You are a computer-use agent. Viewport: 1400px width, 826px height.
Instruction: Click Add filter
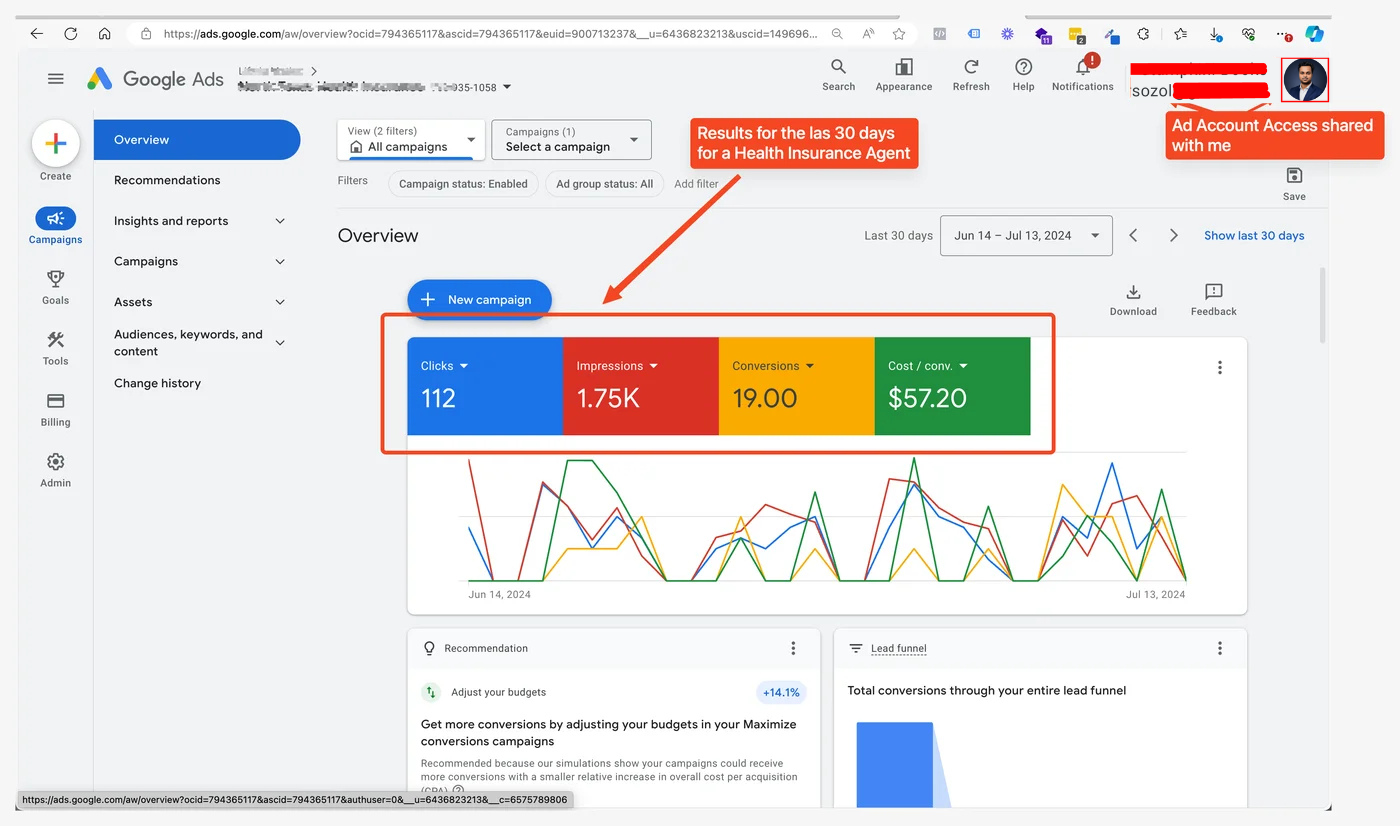tap(696, 184)
